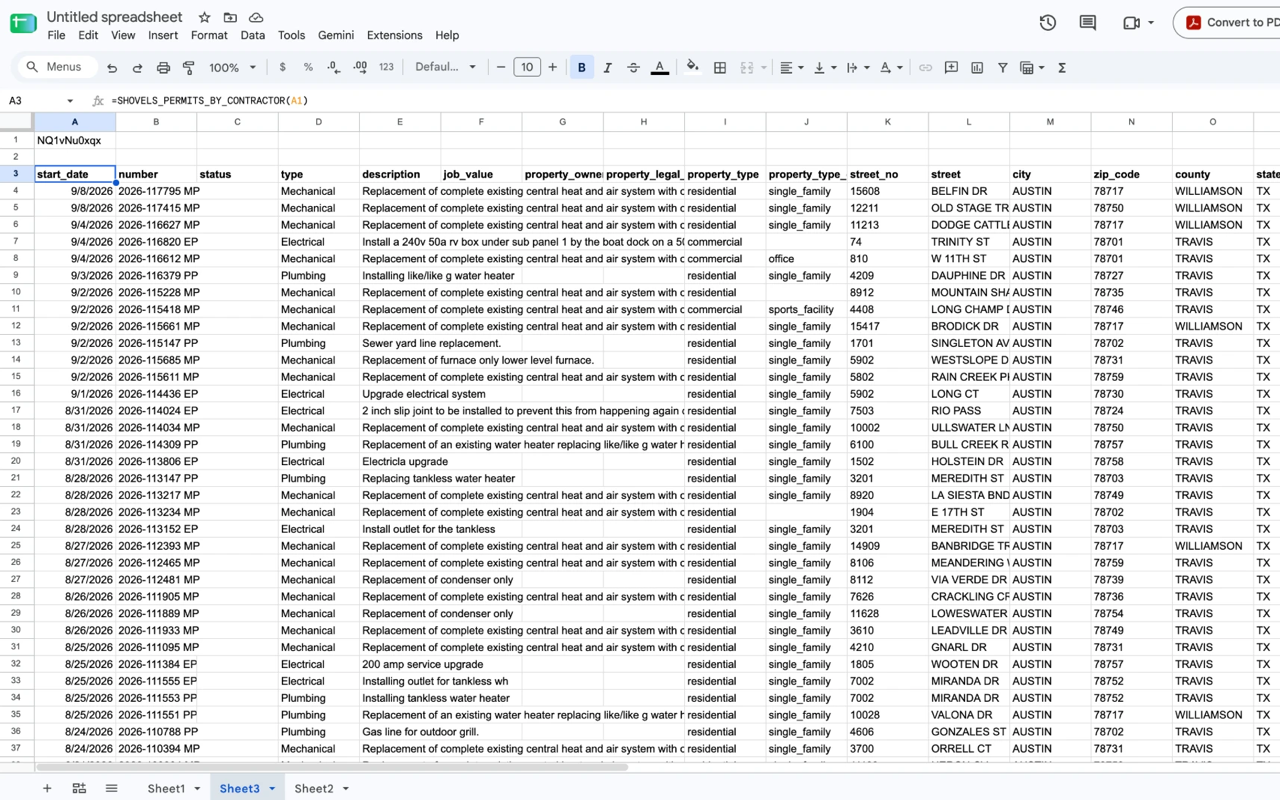This screenshot has width=1280, height=800.
Task: Open zoom 100% dropdown
Action: [x=232, y=68]
